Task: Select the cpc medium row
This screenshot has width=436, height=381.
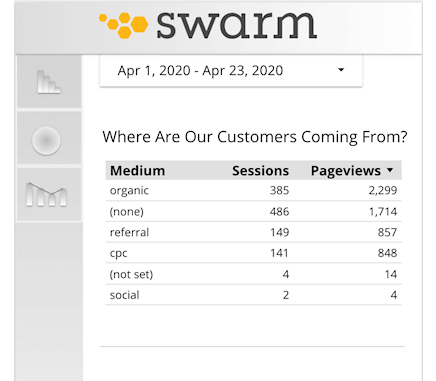Action: [x=253, y=253]
